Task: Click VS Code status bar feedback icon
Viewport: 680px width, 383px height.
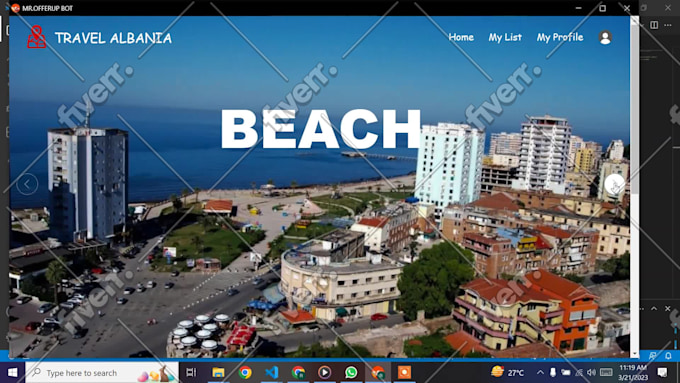Action: [653, 356]
